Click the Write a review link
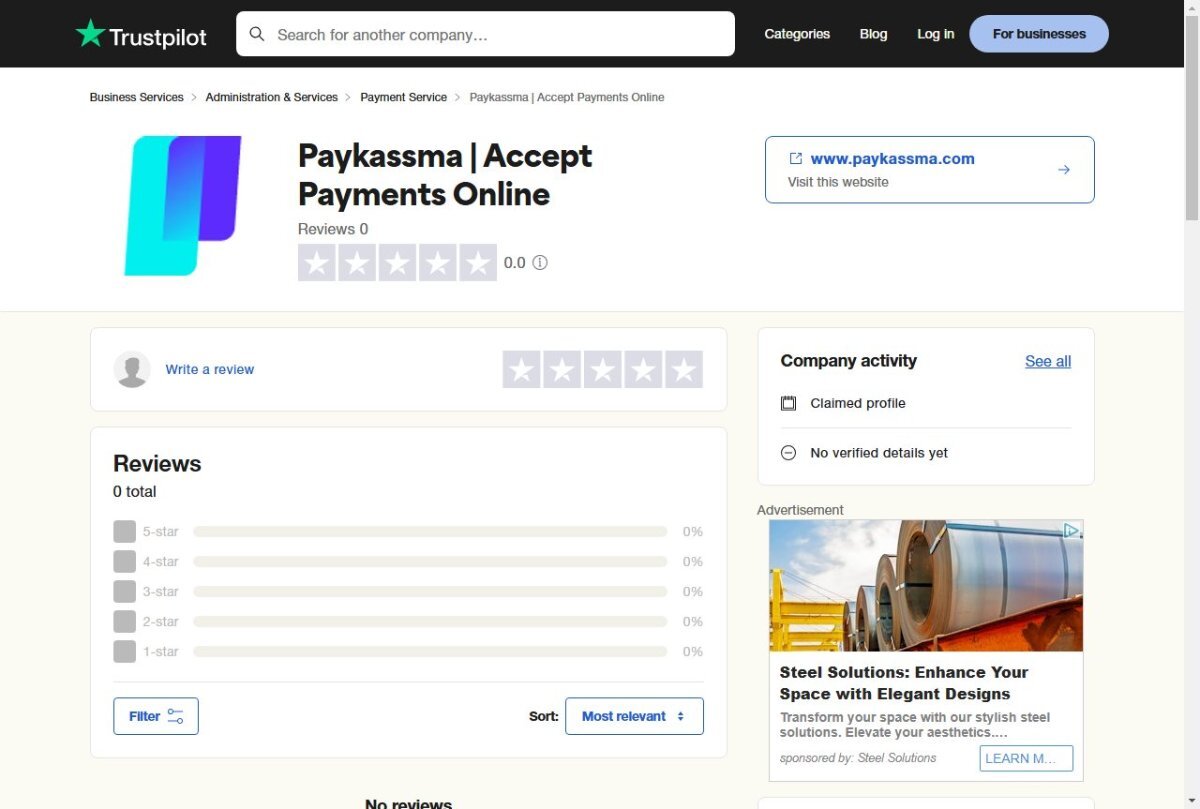This screenshot has width=1200, height=809. coord(210,369)
